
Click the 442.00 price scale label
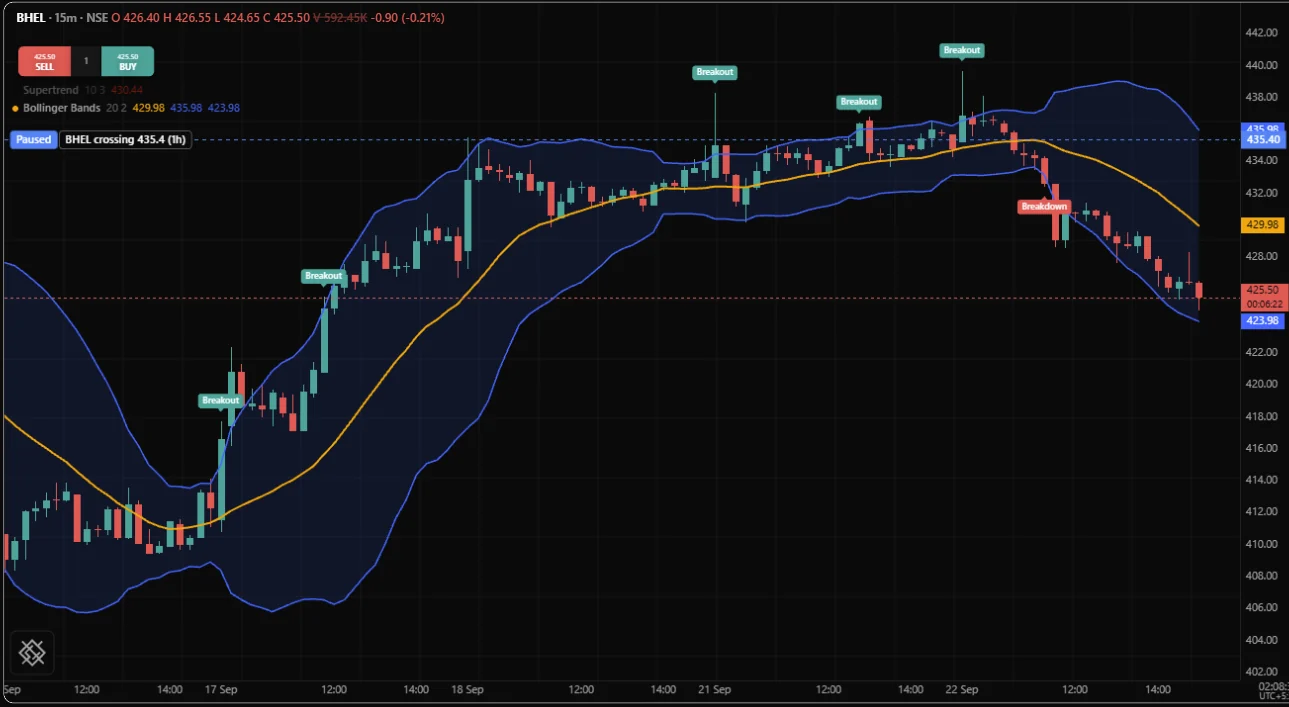click(1262, 32)
